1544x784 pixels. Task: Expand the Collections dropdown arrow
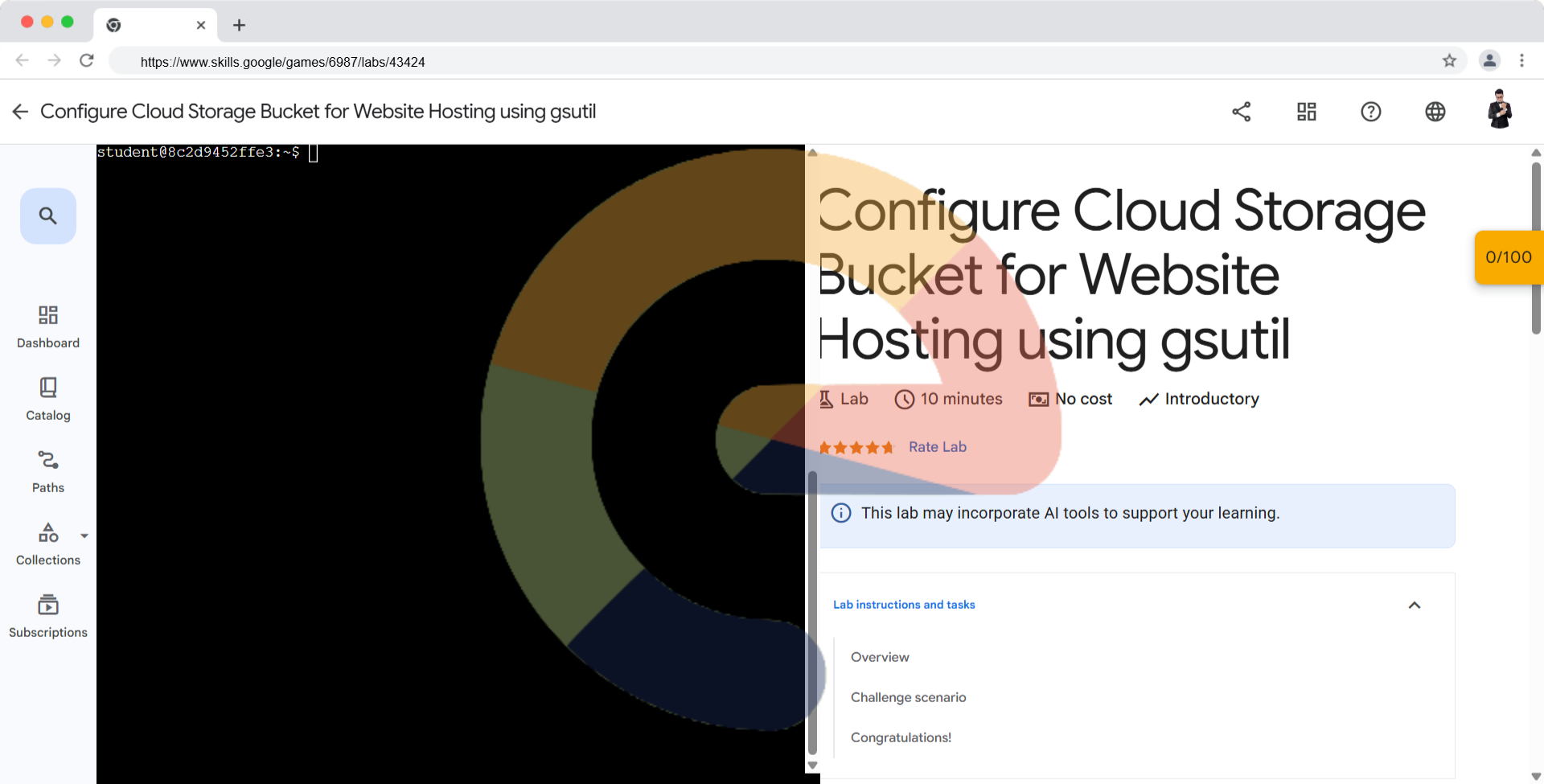click(84, 536)
